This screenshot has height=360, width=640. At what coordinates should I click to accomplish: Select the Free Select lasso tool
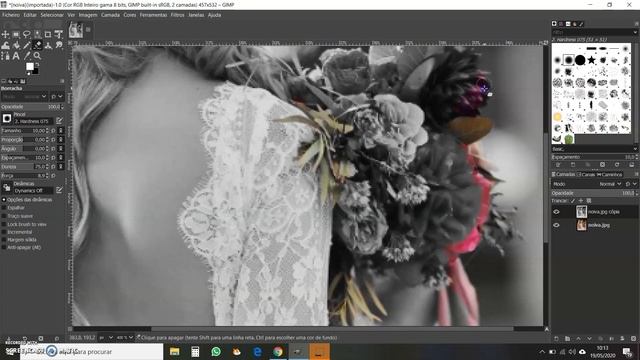coord(27,34)
